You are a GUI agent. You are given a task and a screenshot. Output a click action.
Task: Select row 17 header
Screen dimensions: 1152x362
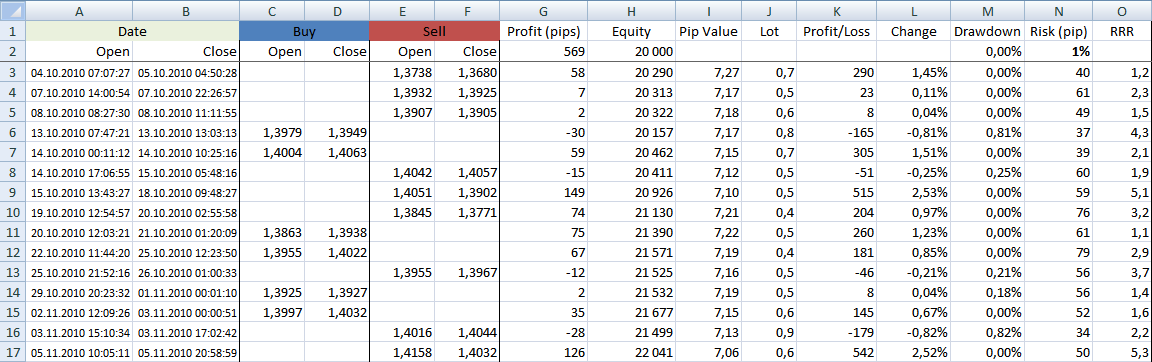pyautogui.click(x=13, y=353)
